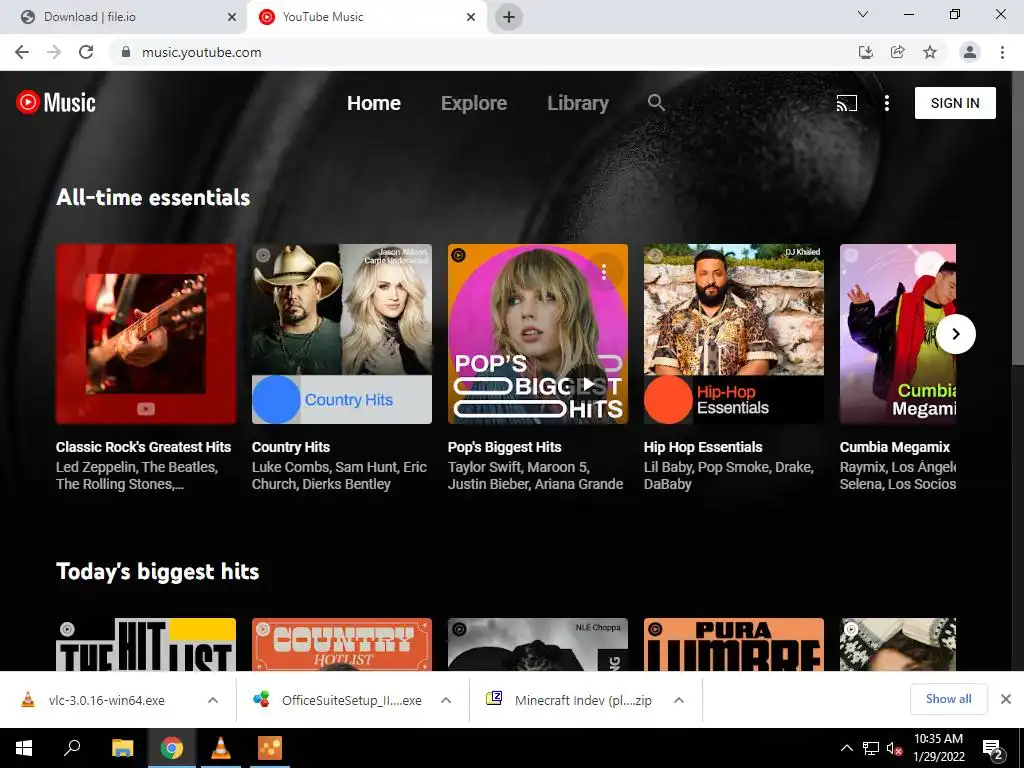Image resolution: width=1024 pixels, height=768 pixels.
Task: Click the SIGN IN button
Action: click(955, 103)
